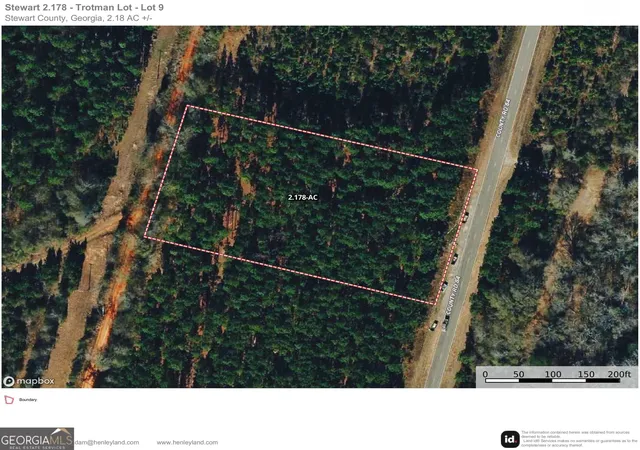This screenshot has height=450, width=640.
Task: Click the 2.178-AC parcel label
Action: (302, 197)
